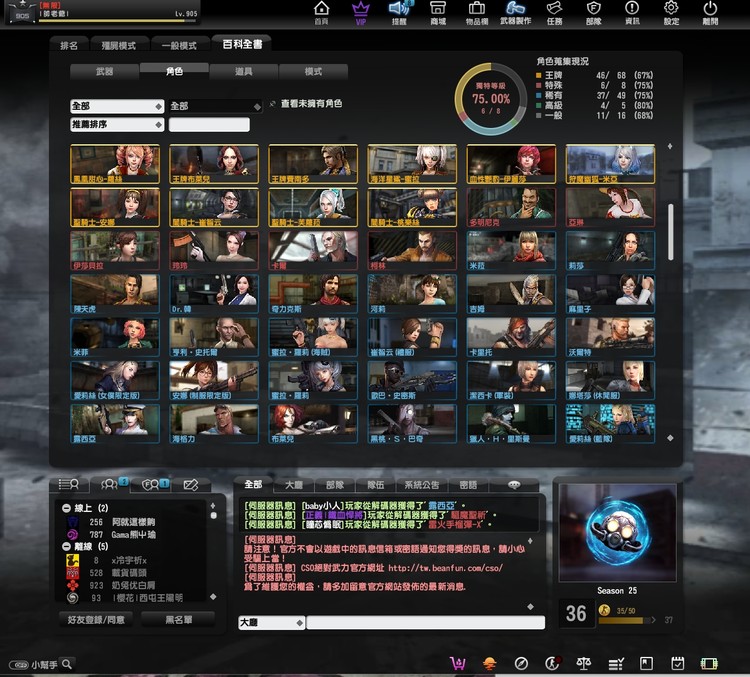The height and width of the screenshot is (677, 750).
Task: Toggle the 查看未擁有角色 checkbox
Action: [x=273, y=104]
